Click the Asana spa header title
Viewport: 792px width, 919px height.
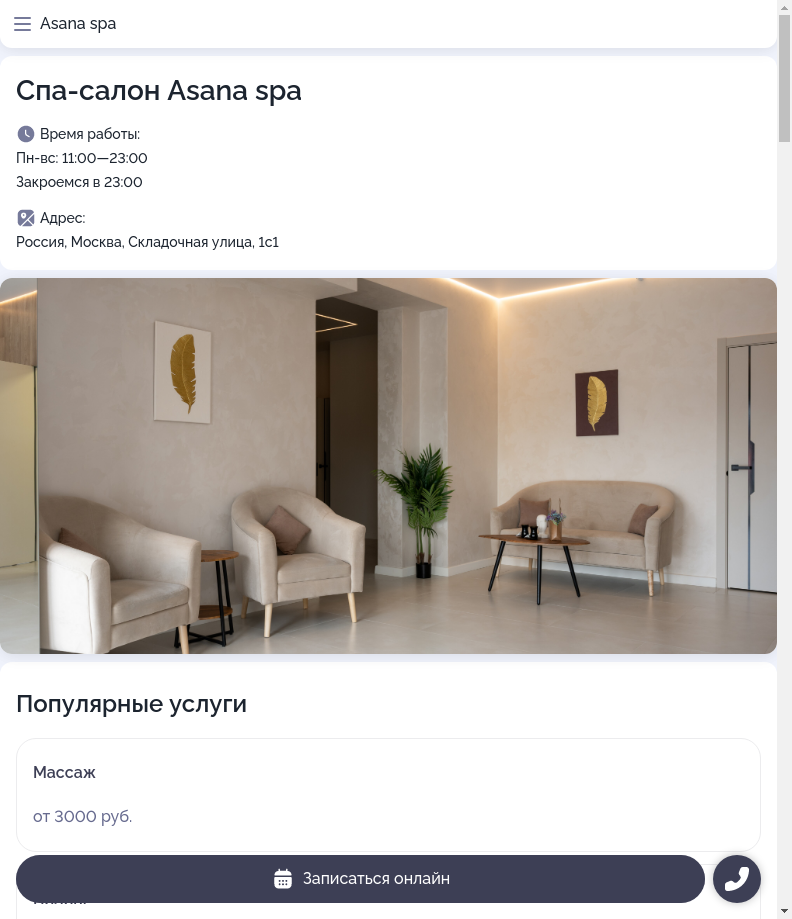click(78, 24)
